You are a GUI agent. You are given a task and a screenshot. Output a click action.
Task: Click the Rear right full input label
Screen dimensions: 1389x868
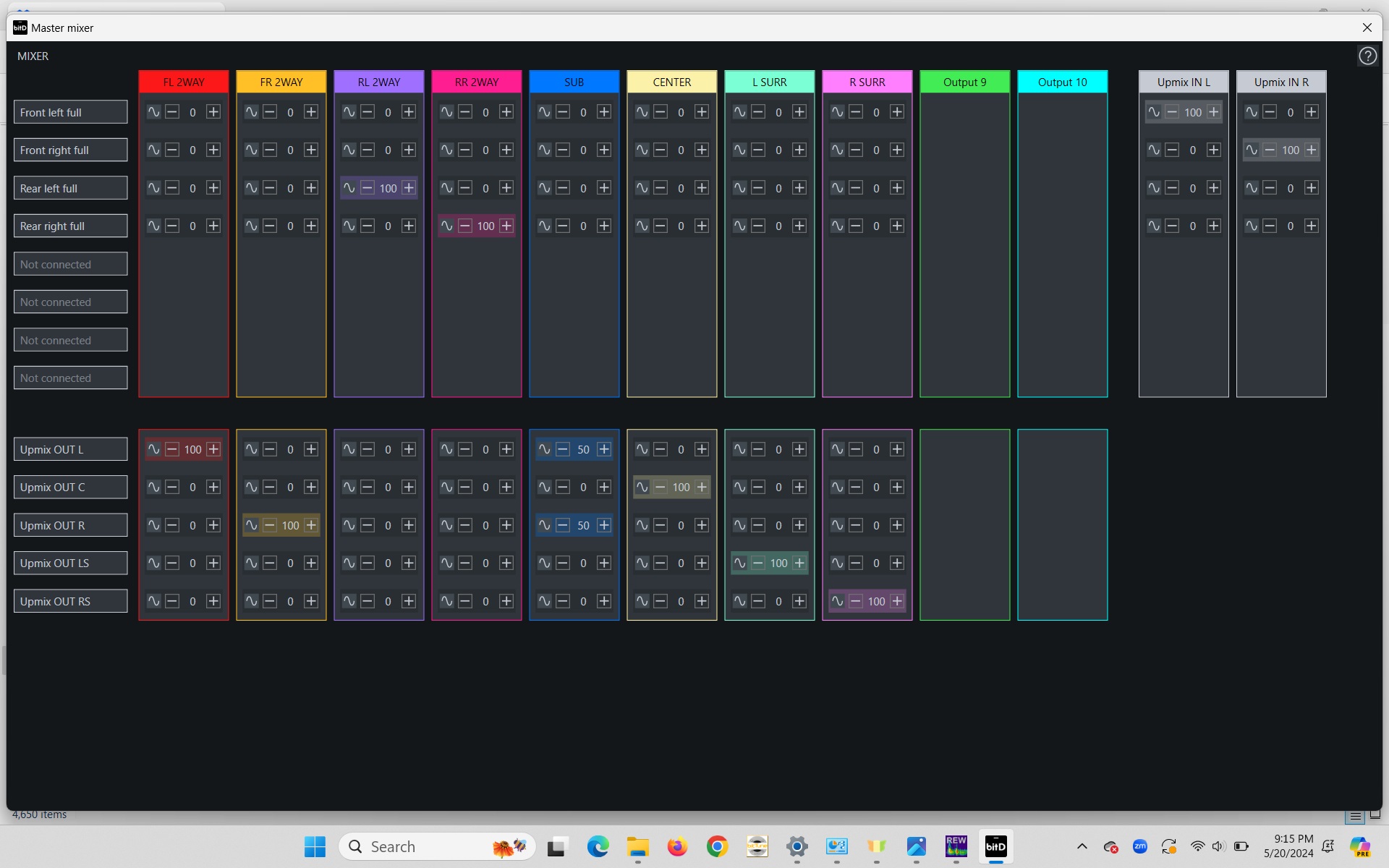pyautogui.click(x=71, y=226)
